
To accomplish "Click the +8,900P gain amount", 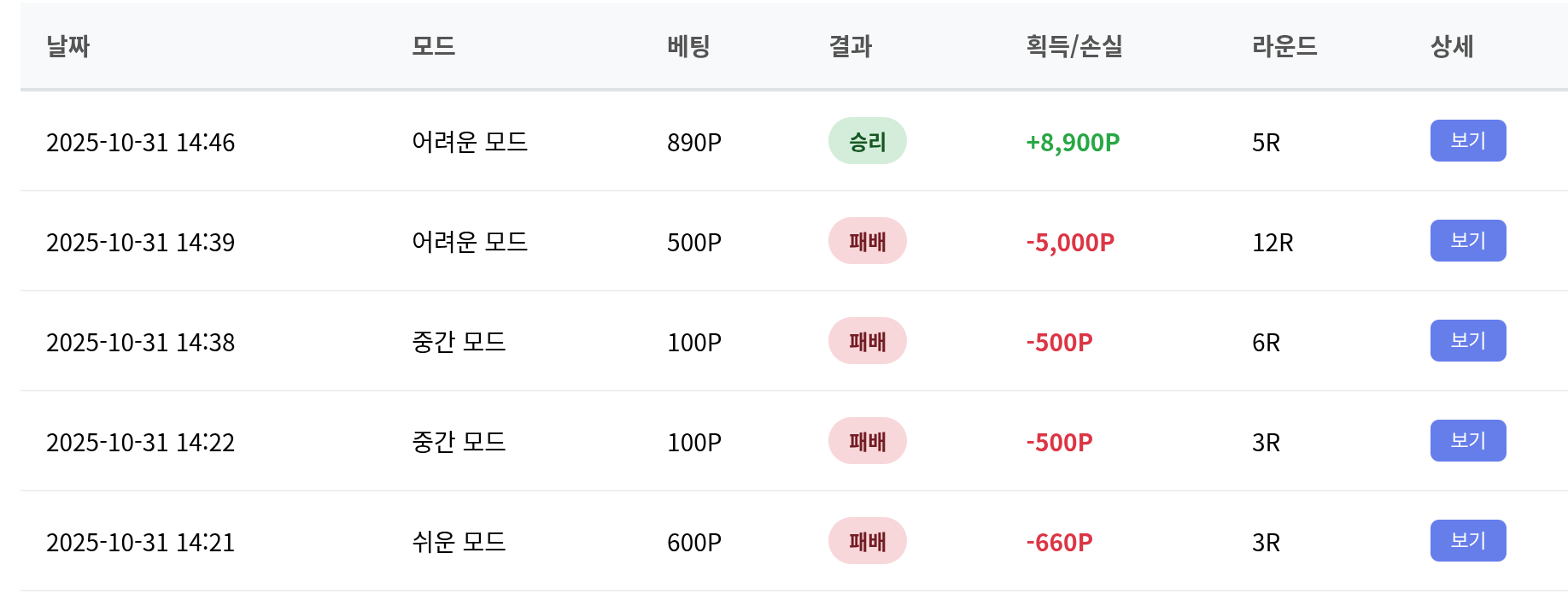I will tap(1072, 143).
